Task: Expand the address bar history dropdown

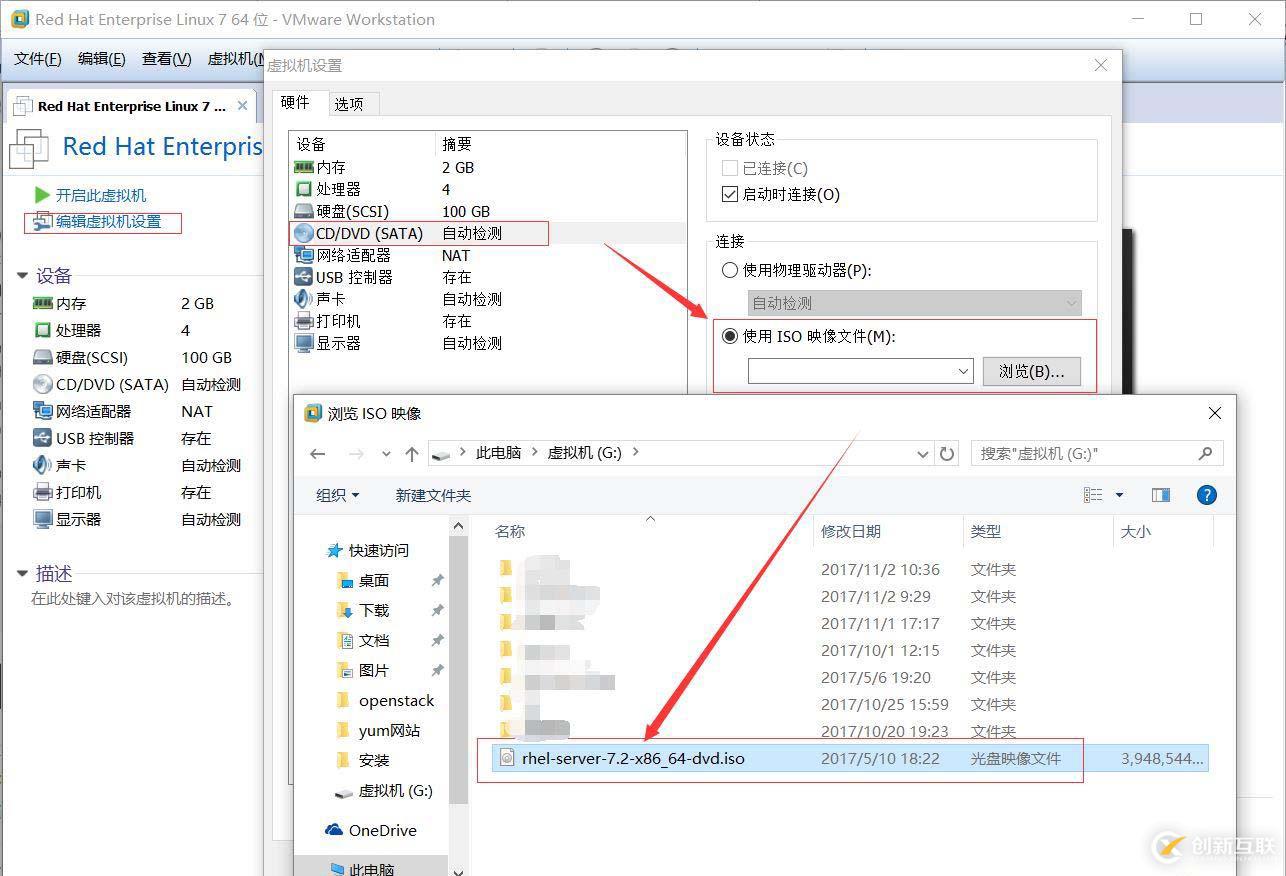Action: click(x=923, y=454)
